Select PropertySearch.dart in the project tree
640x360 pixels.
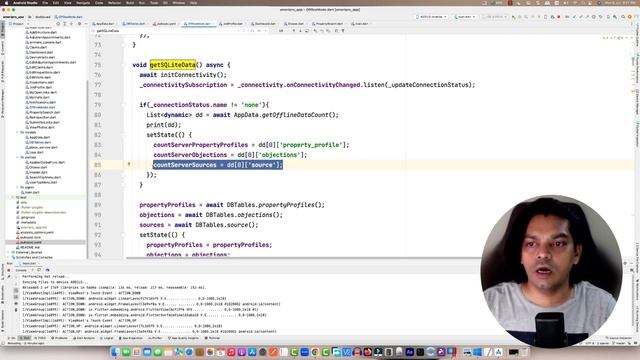44,112
